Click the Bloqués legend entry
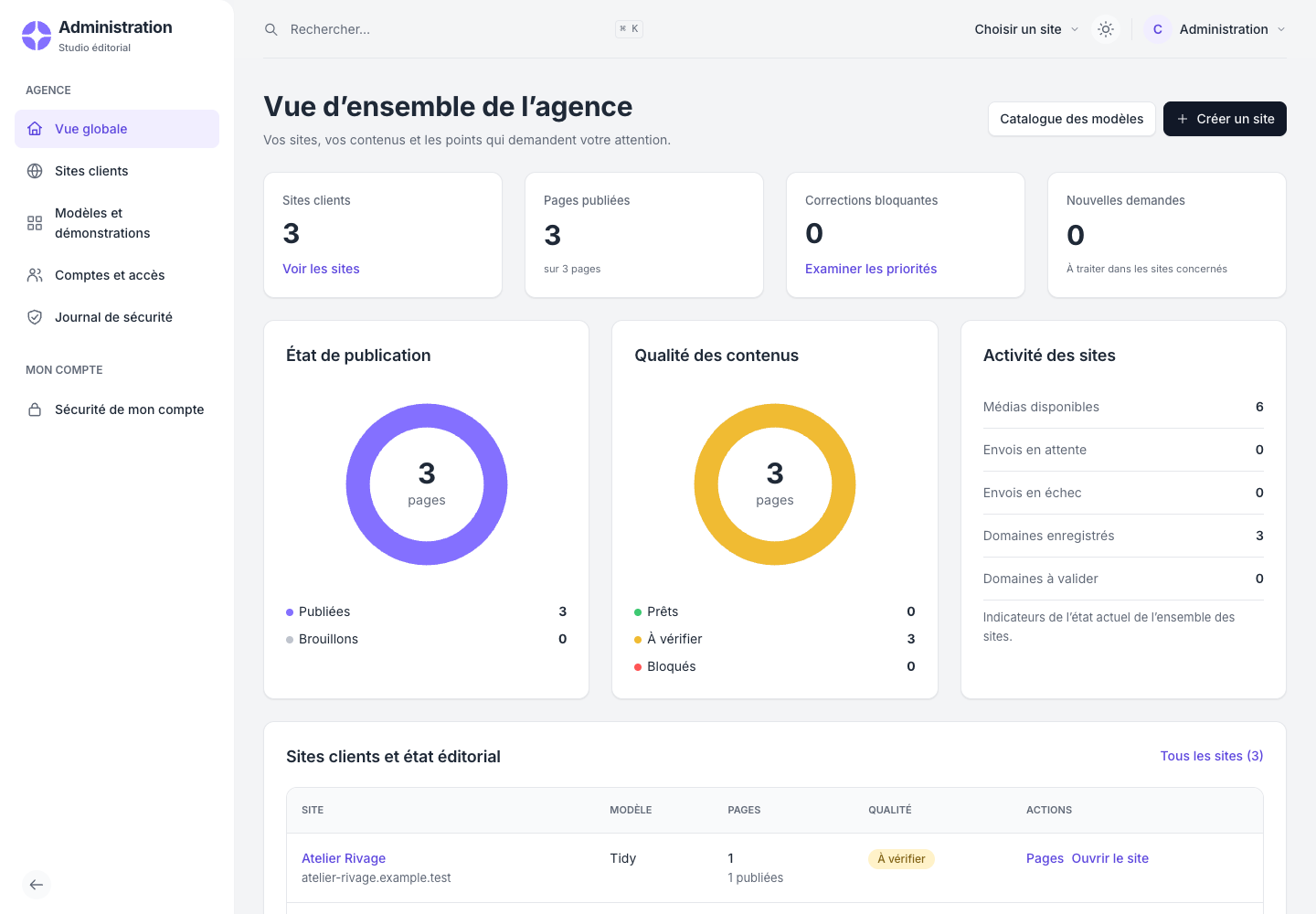The width and height of the screenshot is (1316, 914). pyautogui.click(x=775, y=666)
